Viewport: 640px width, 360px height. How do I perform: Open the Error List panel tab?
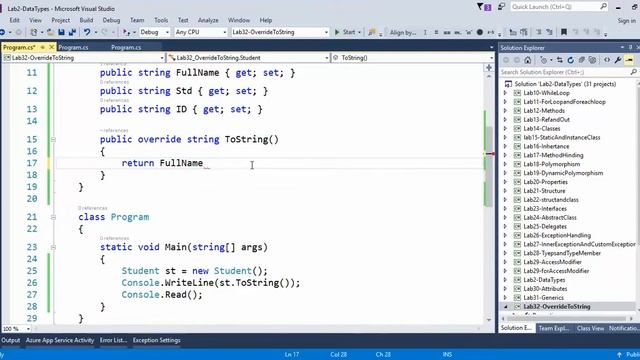click(113, 340)
